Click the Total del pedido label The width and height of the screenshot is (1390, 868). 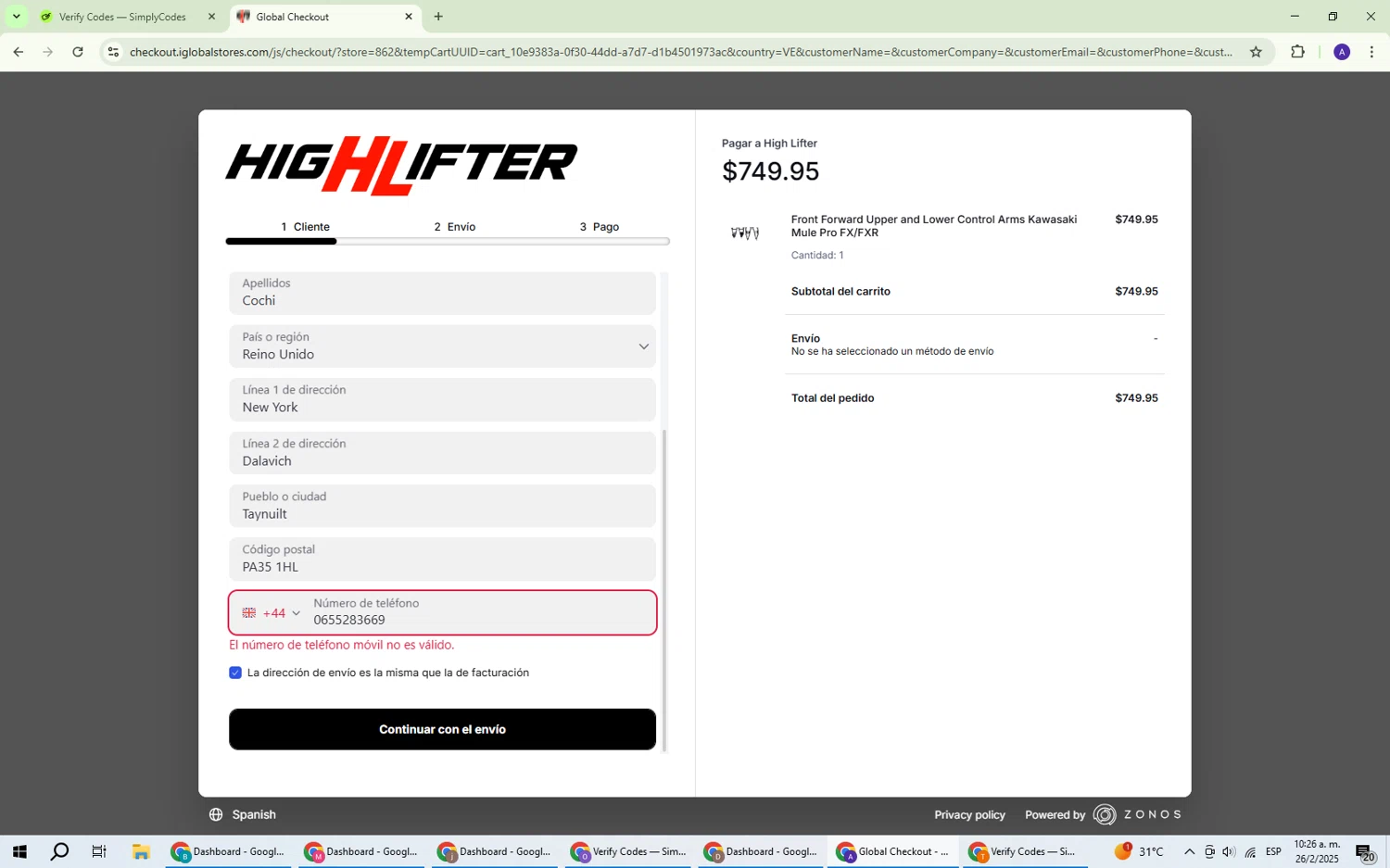pos(833,398)
